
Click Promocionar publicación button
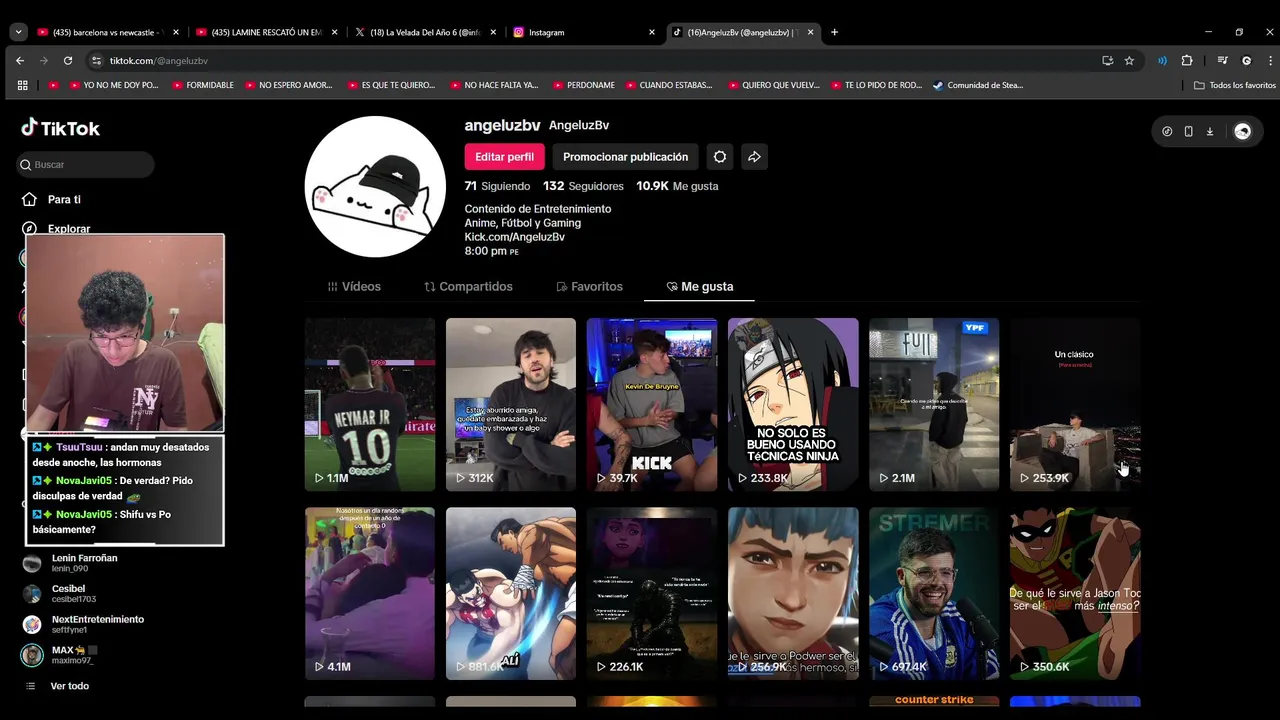coord(625,157)
